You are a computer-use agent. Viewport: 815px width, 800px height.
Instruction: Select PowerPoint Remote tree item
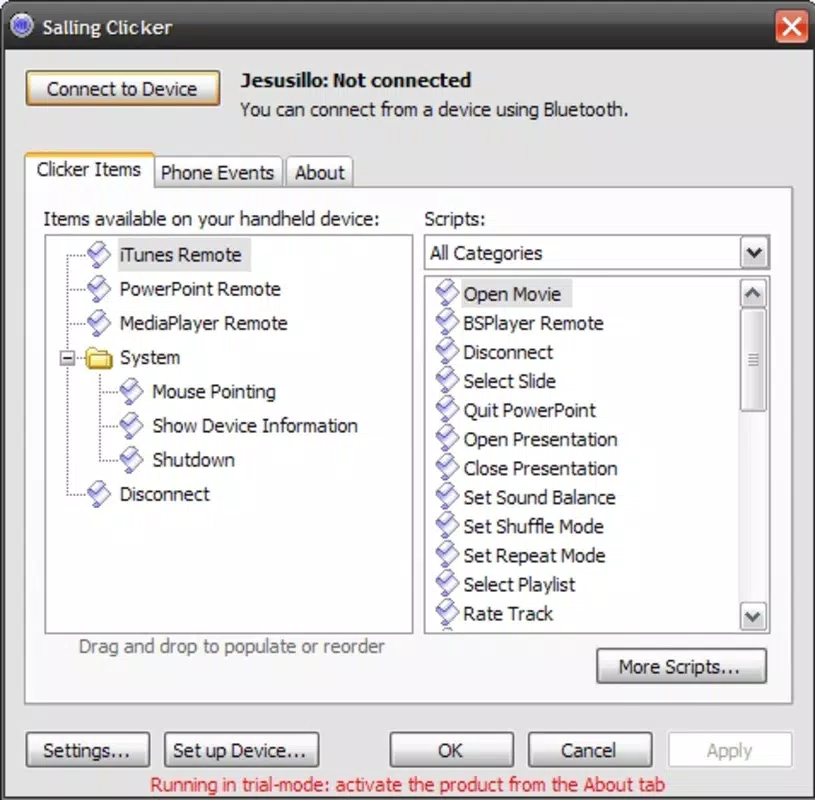200,289
